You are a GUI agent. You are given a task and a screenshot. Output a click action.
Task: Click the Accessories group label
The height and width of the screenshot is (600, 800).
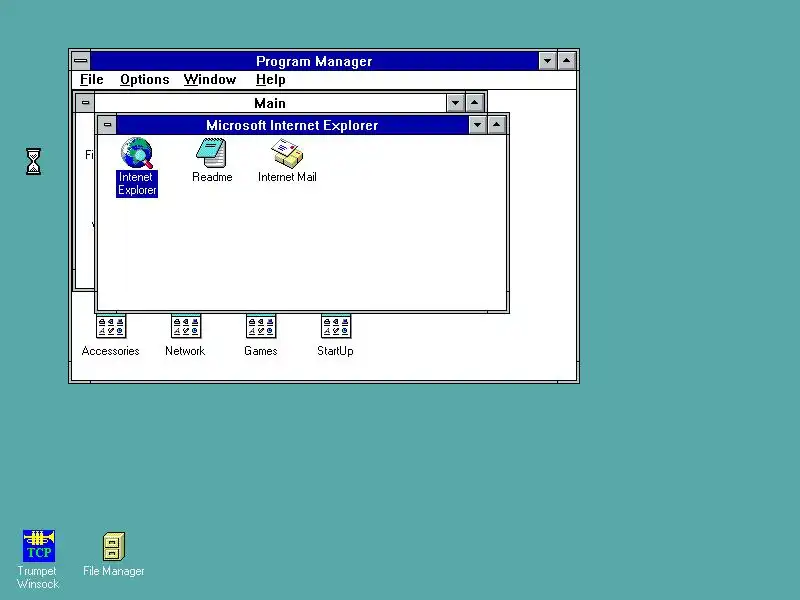[111, 351]
